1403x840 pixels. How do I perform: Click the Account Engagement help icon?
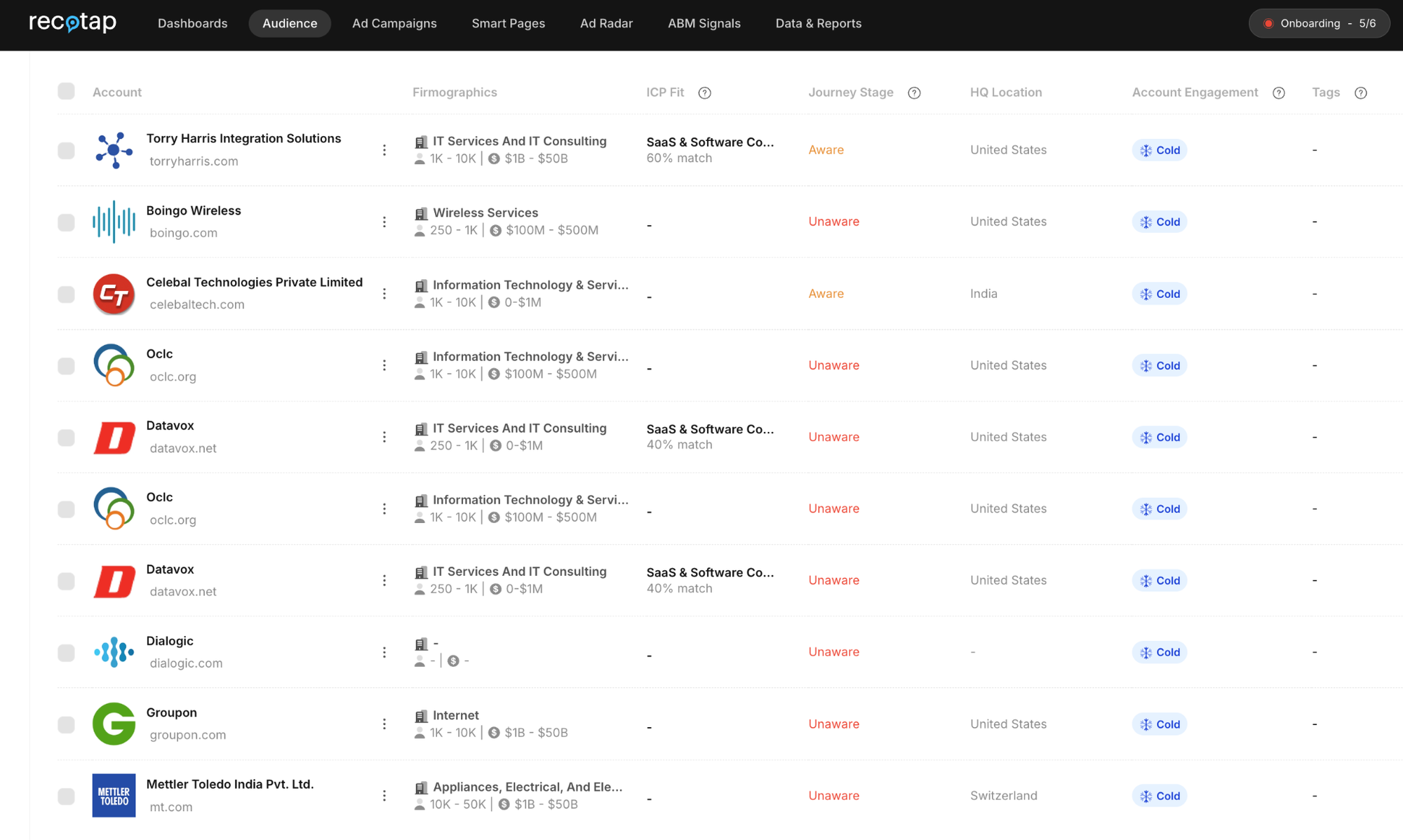coord(1278,93)
